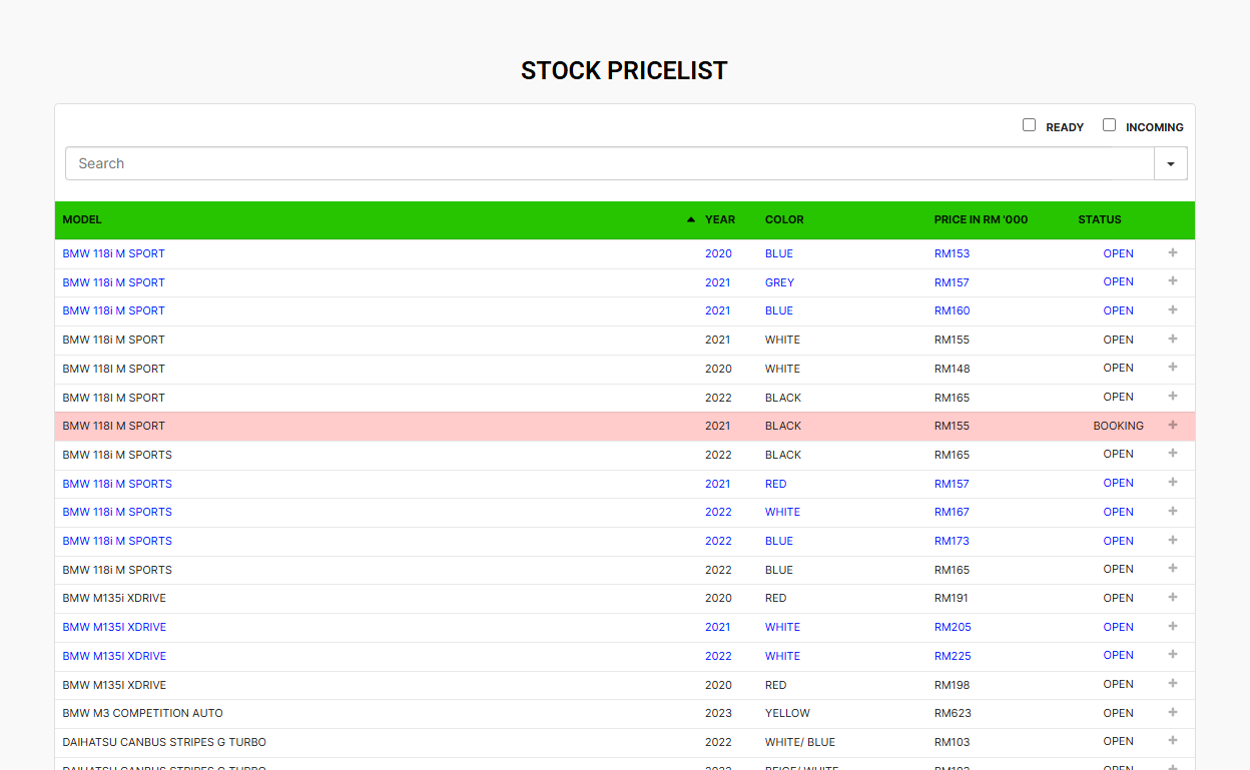Expand plus icon for yellow BMW M3 row
The image size is (1250, 770).
click(x=1172, y=713)
